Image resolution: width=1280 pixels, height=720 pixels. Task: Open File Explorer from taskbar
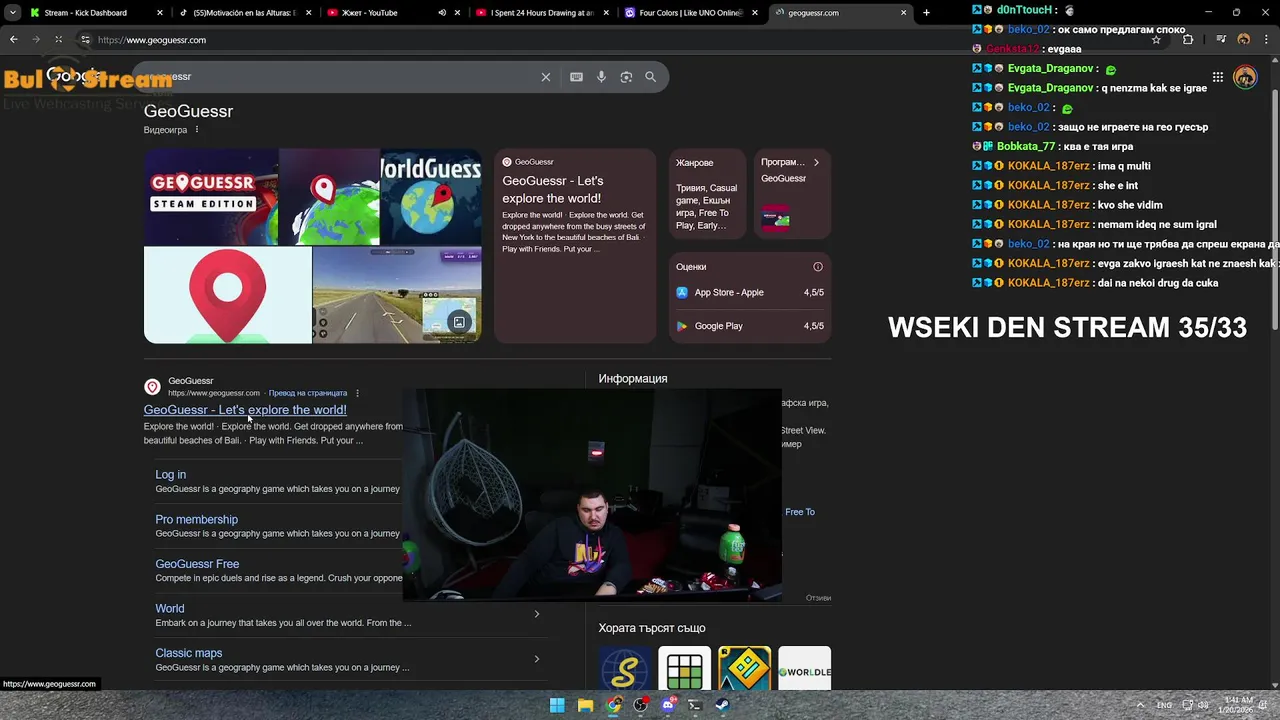click(x=585, y=705)
